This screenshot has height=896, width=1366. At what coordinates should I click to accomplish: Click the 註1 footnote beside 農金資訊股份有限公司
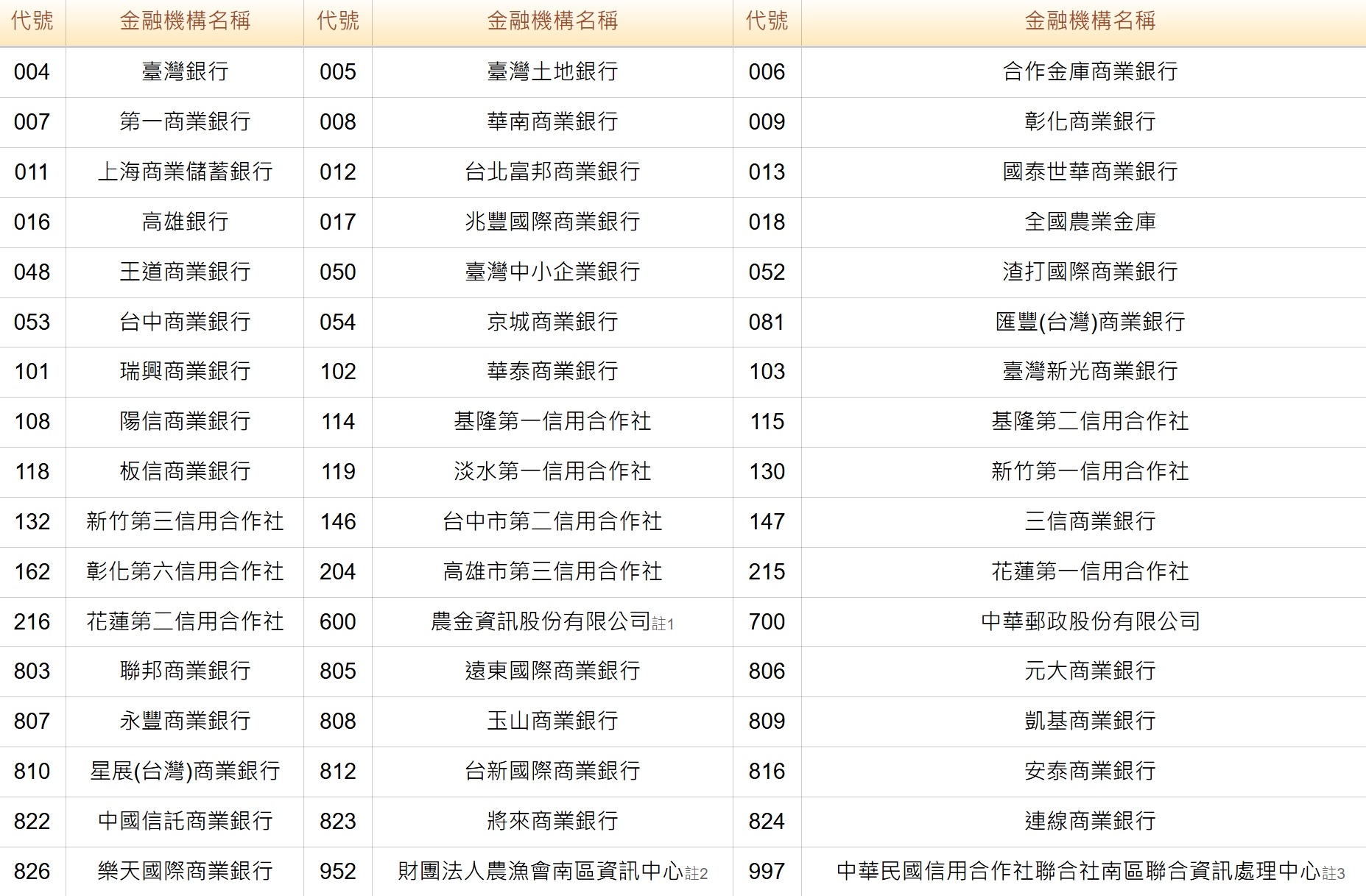(x=663, y=624)
